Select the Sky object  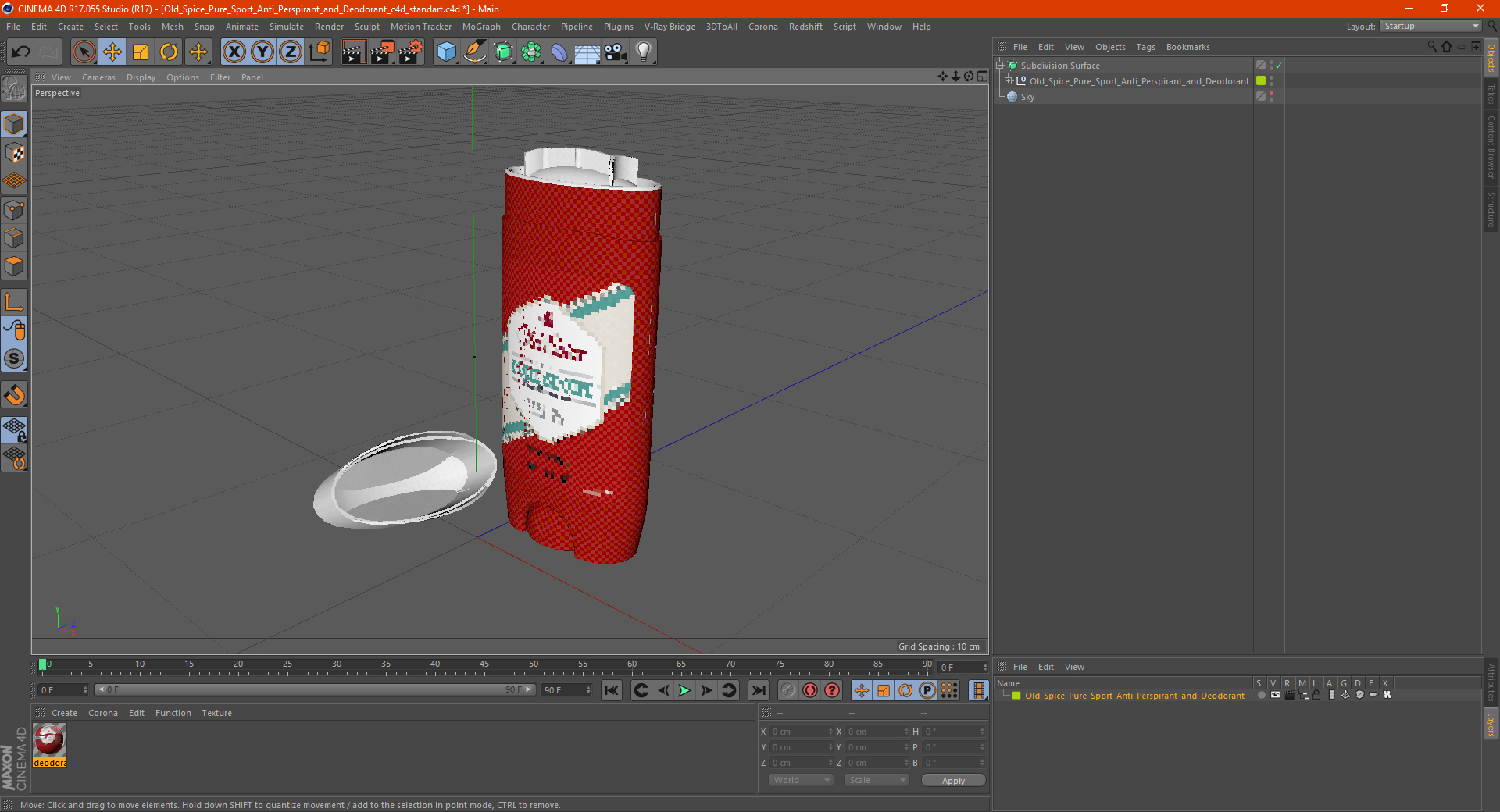[x=1027, y=97]
